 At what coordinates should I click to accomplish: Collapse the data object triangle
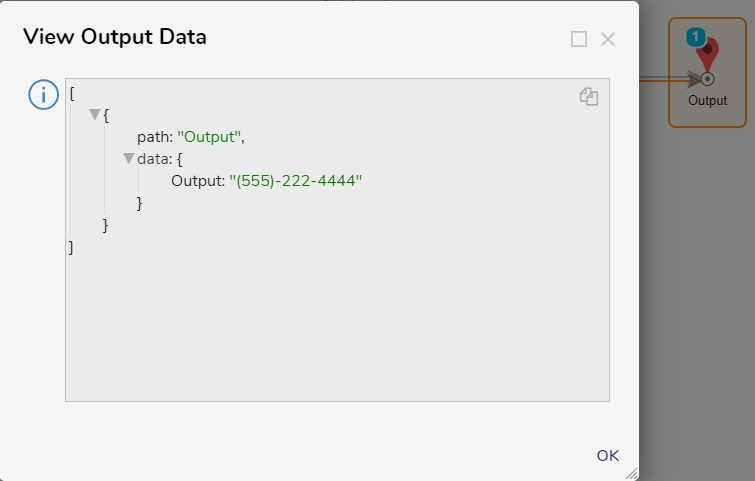pos(129,158)
